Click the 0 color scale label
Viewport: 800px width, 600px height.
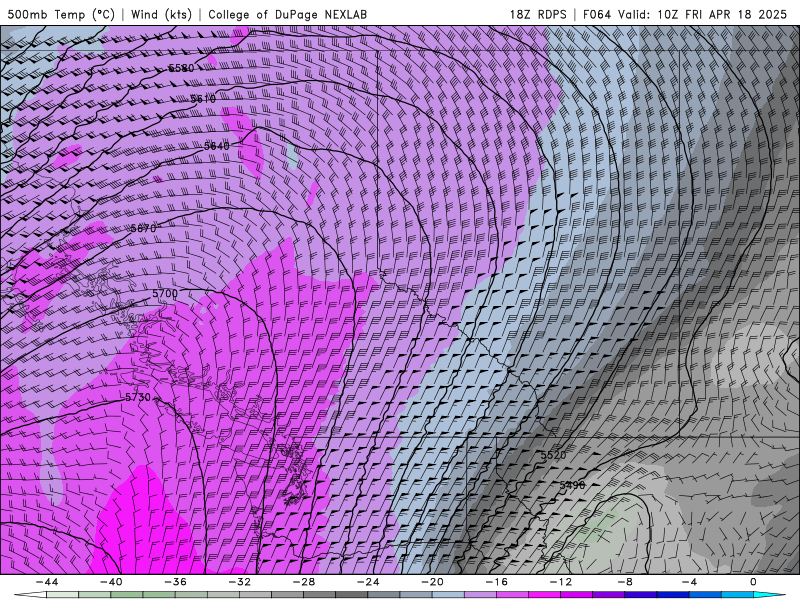(754, 582)
